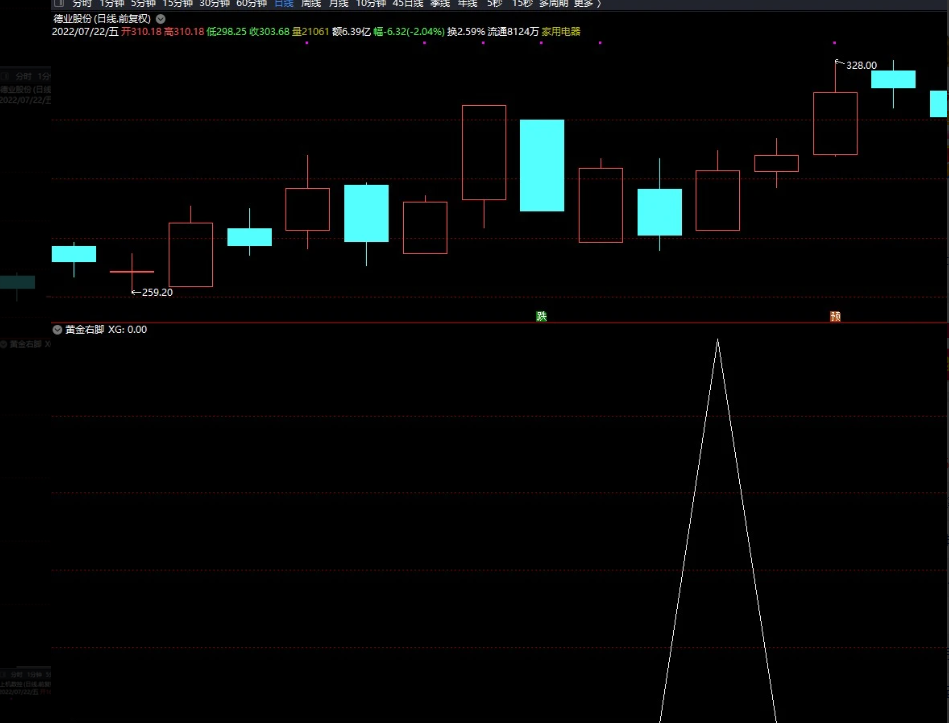This screenshot has height=723, width=949.
Task: Select the large cyan candlestick in mid-chart
Action: pyautogui.click(x=542, y=165)
